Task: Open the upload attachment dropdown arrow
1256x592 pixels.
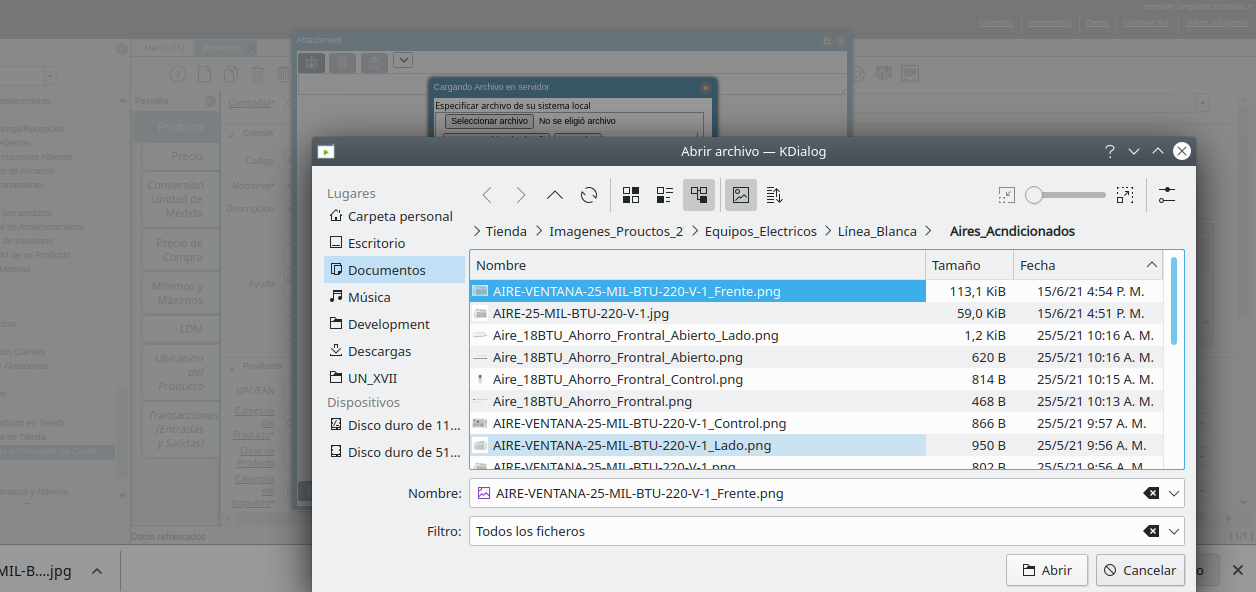Action: (402, 61)
